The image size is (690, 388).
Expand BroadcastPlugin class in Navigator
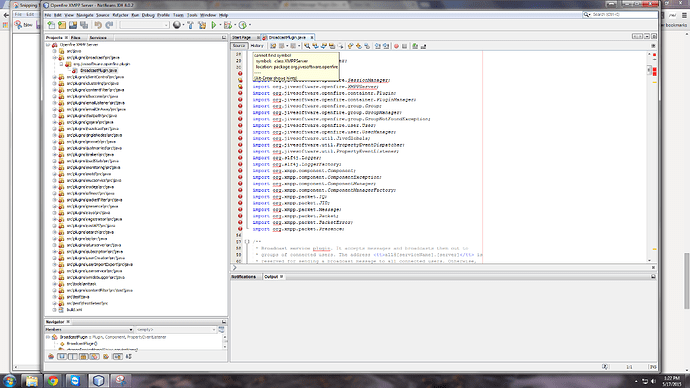(x=48, y=337)
